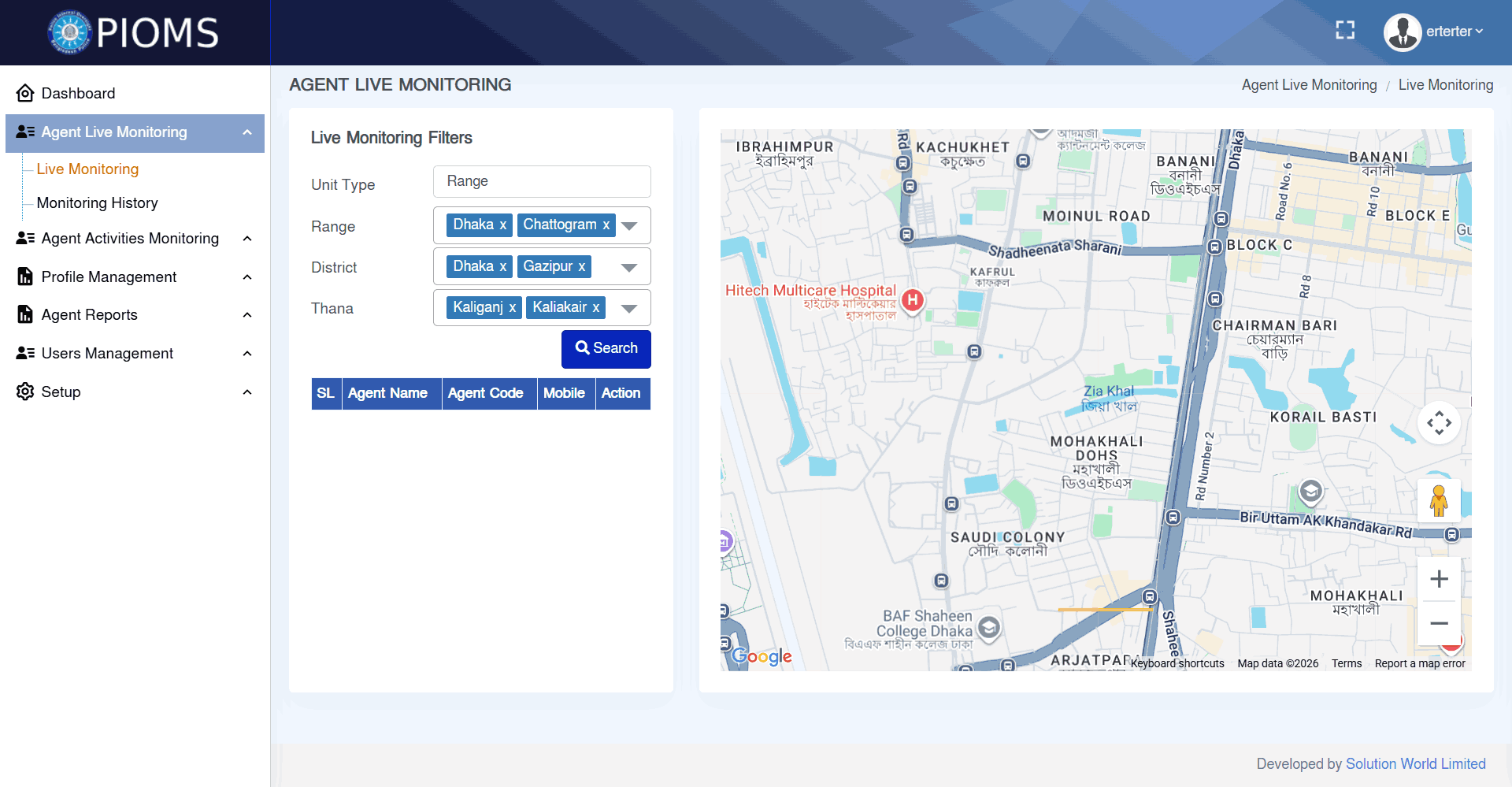The height and width of the screenshot is (787, 1512).
Task: Open the Solution World Limited link
Action: click(1415, 763)
